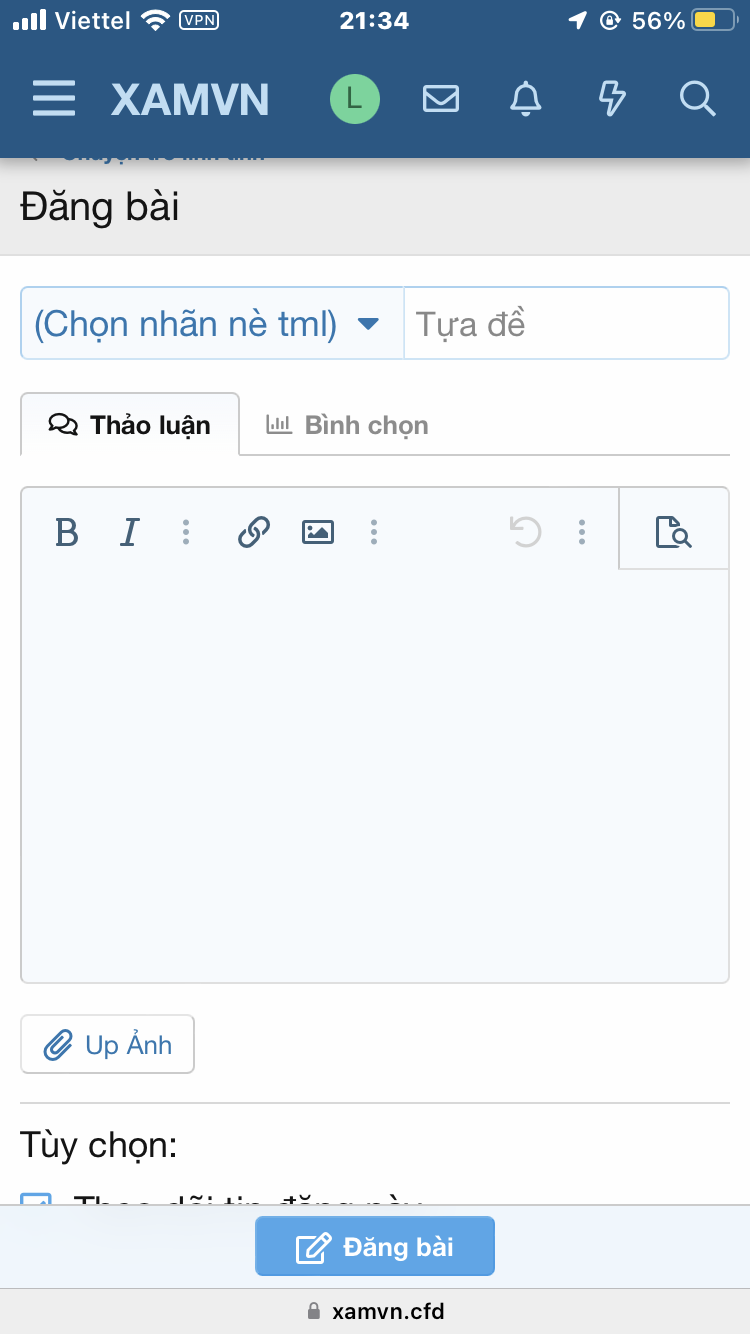Switch to the Bình chọn tab
The width and height of the screenshot is (750, 1334).
pyautogui.click(x=348, y=425)
